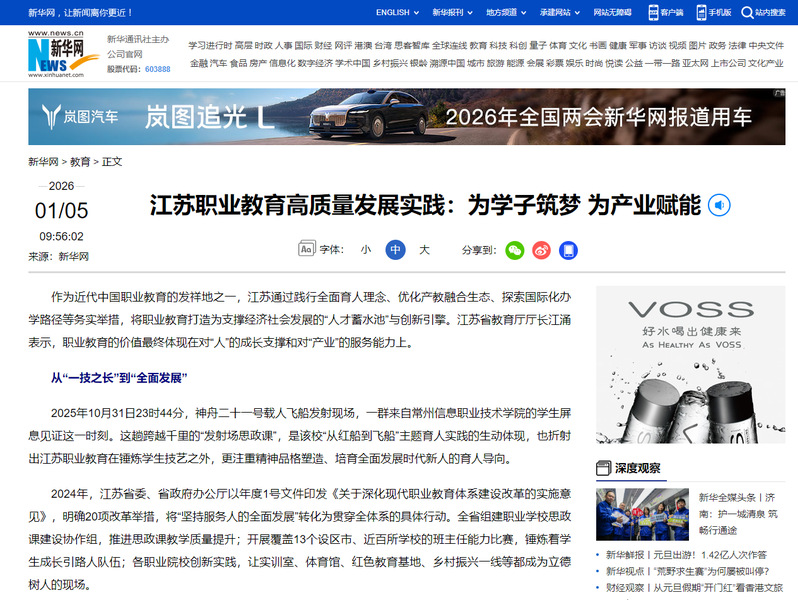Open the 新华全媒头条 news thumbnail

(x=641, y=513)
